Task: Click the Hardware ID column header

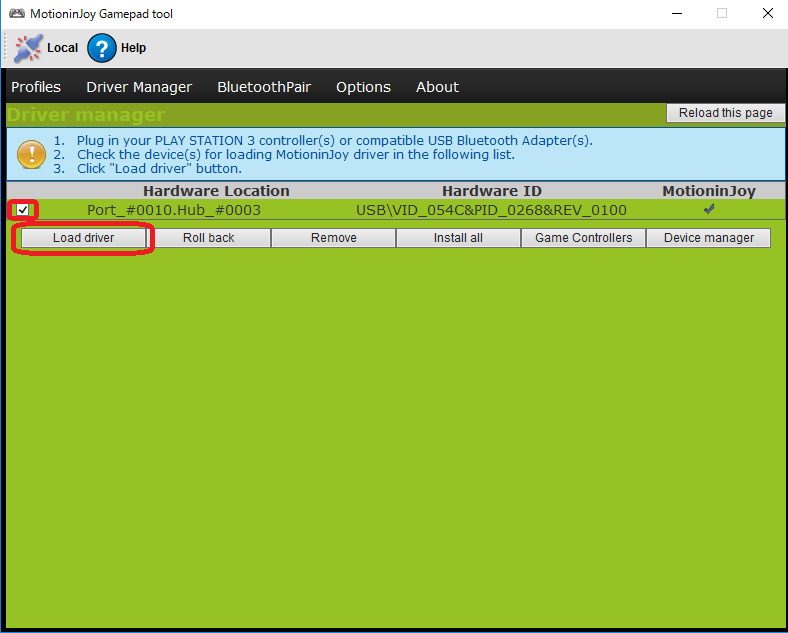Action: click(492, 191)
